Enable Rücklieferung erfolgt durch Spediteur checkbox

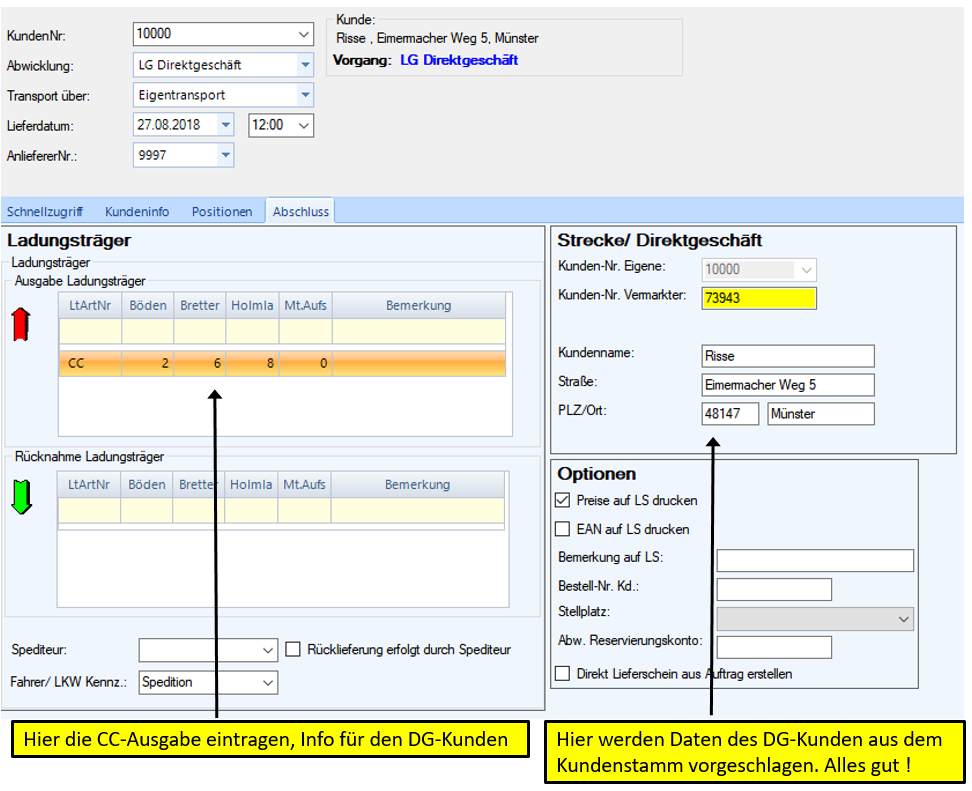(293, 649)
